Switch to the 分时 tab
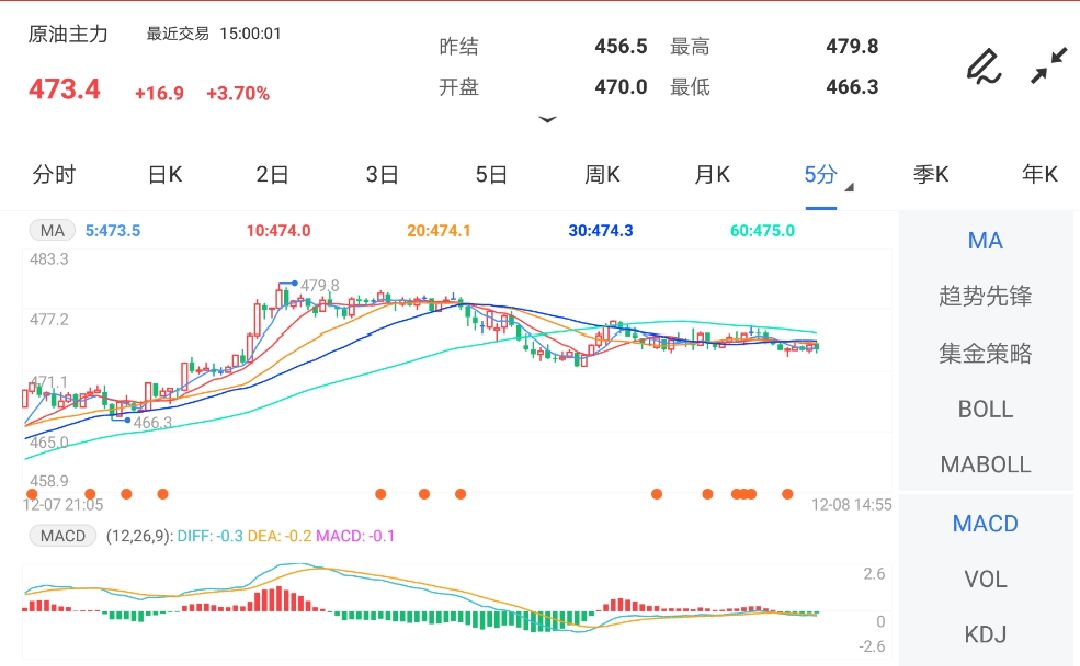Screen dimensions: 1080x666 (54, 175)
